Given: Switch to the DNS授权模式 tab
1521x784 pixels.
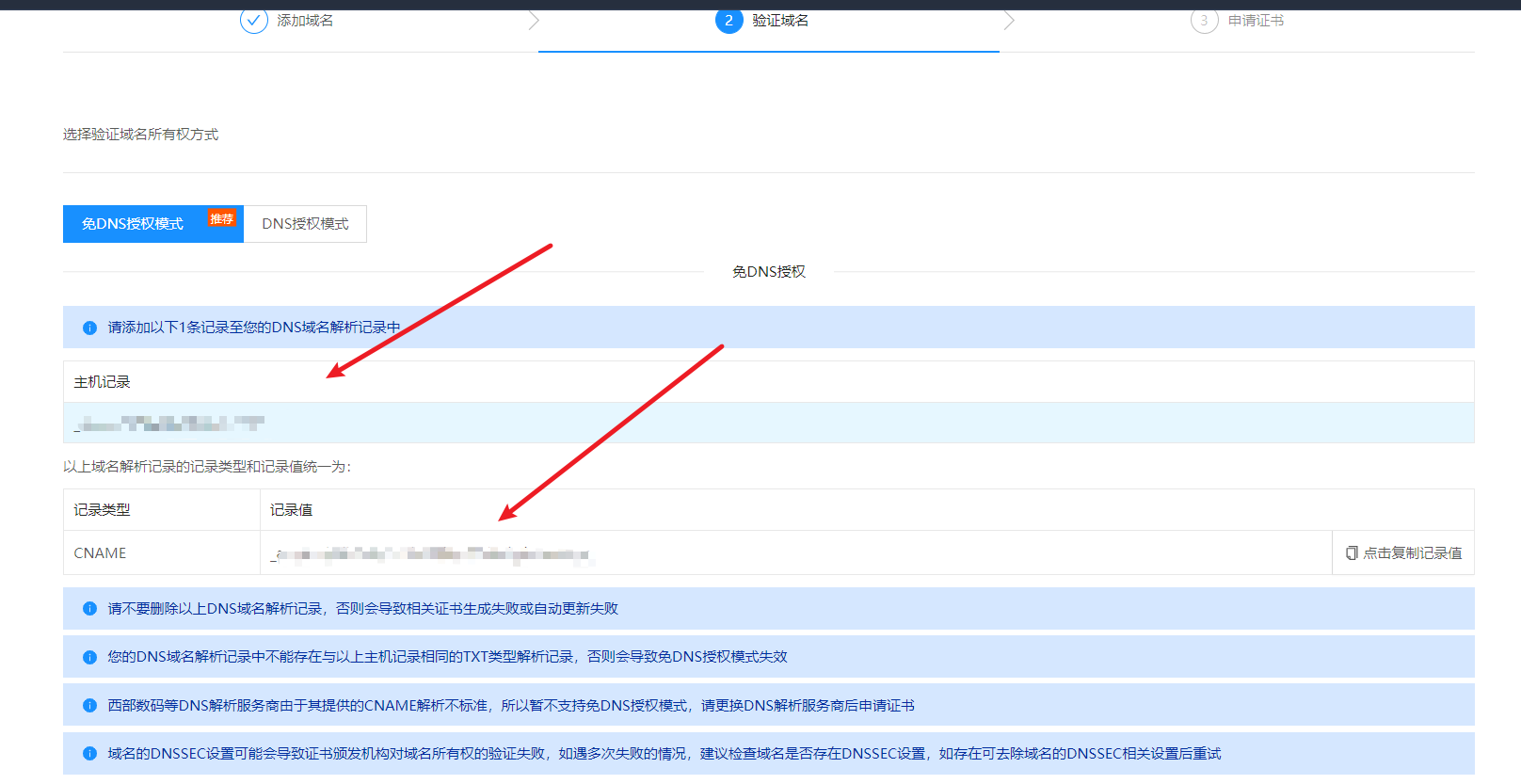Looking at the screenshot, I should click(x=305, y=224).
